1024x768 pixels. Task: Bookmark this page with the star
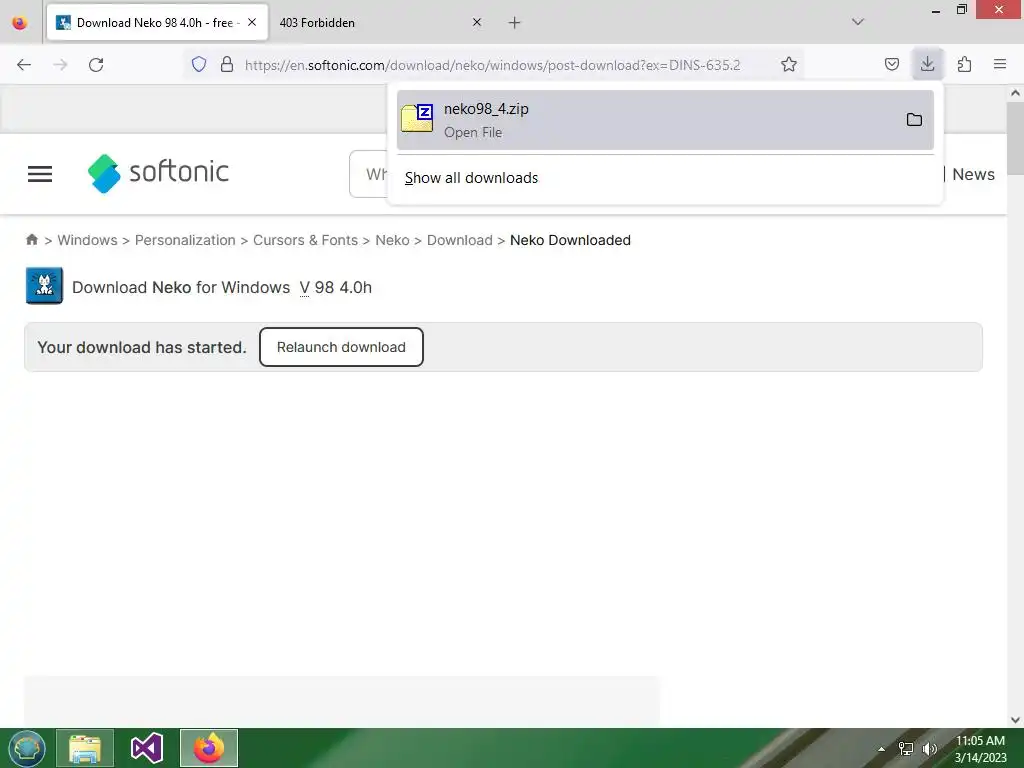(789, 65)
